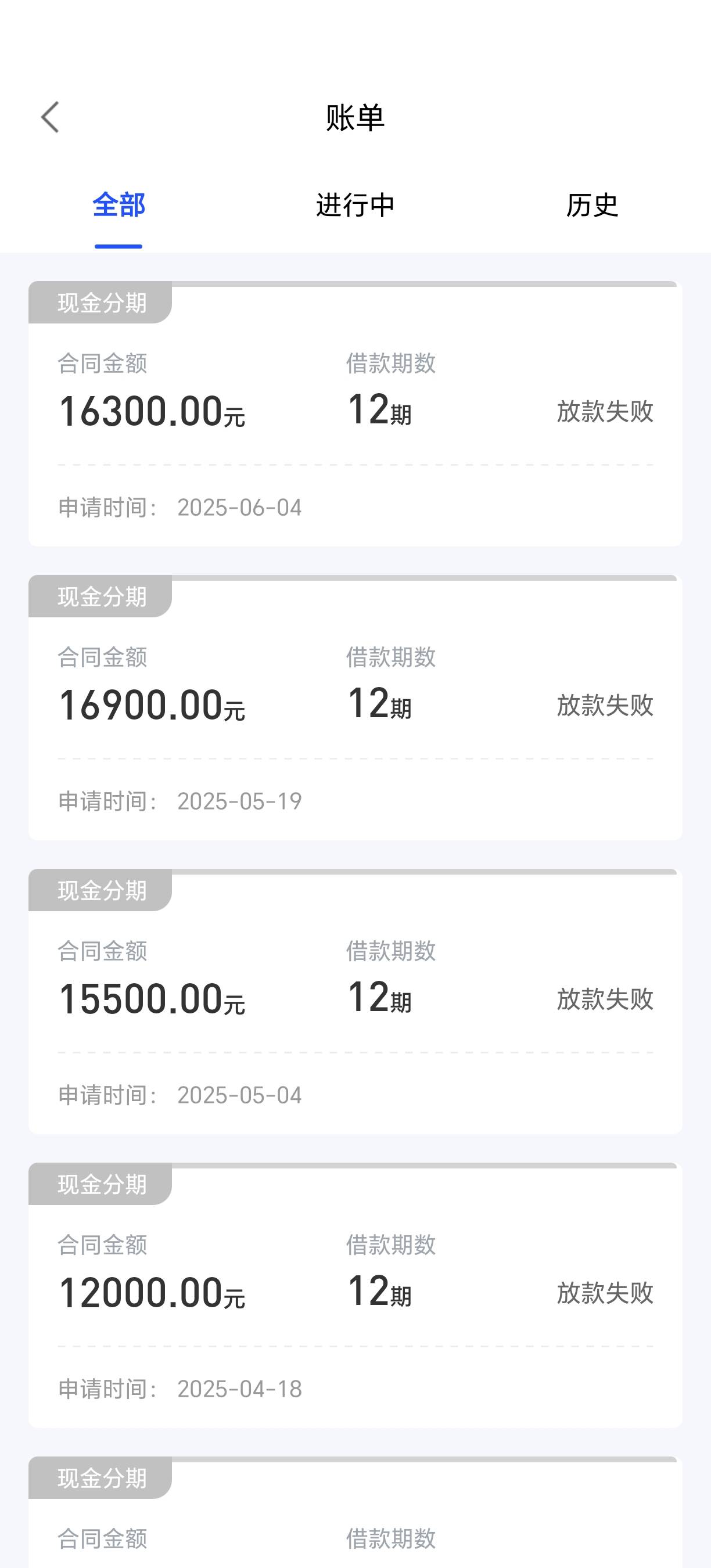
Task: Select application date 2025-06-04
Action: pyautogui.click(x=239, y=508)
